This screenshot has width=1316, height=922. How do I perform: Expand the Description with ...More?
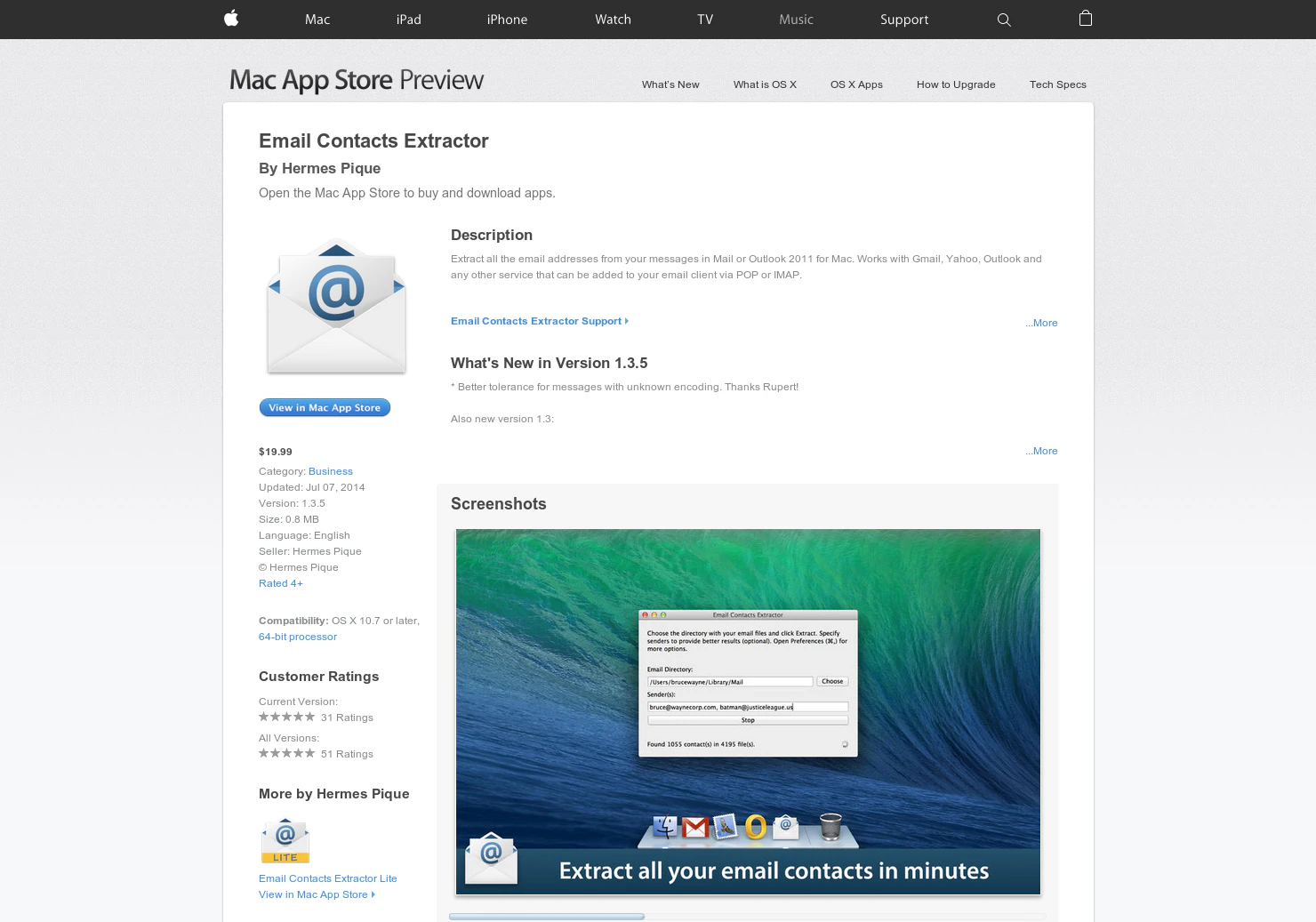pos(1040,323)
